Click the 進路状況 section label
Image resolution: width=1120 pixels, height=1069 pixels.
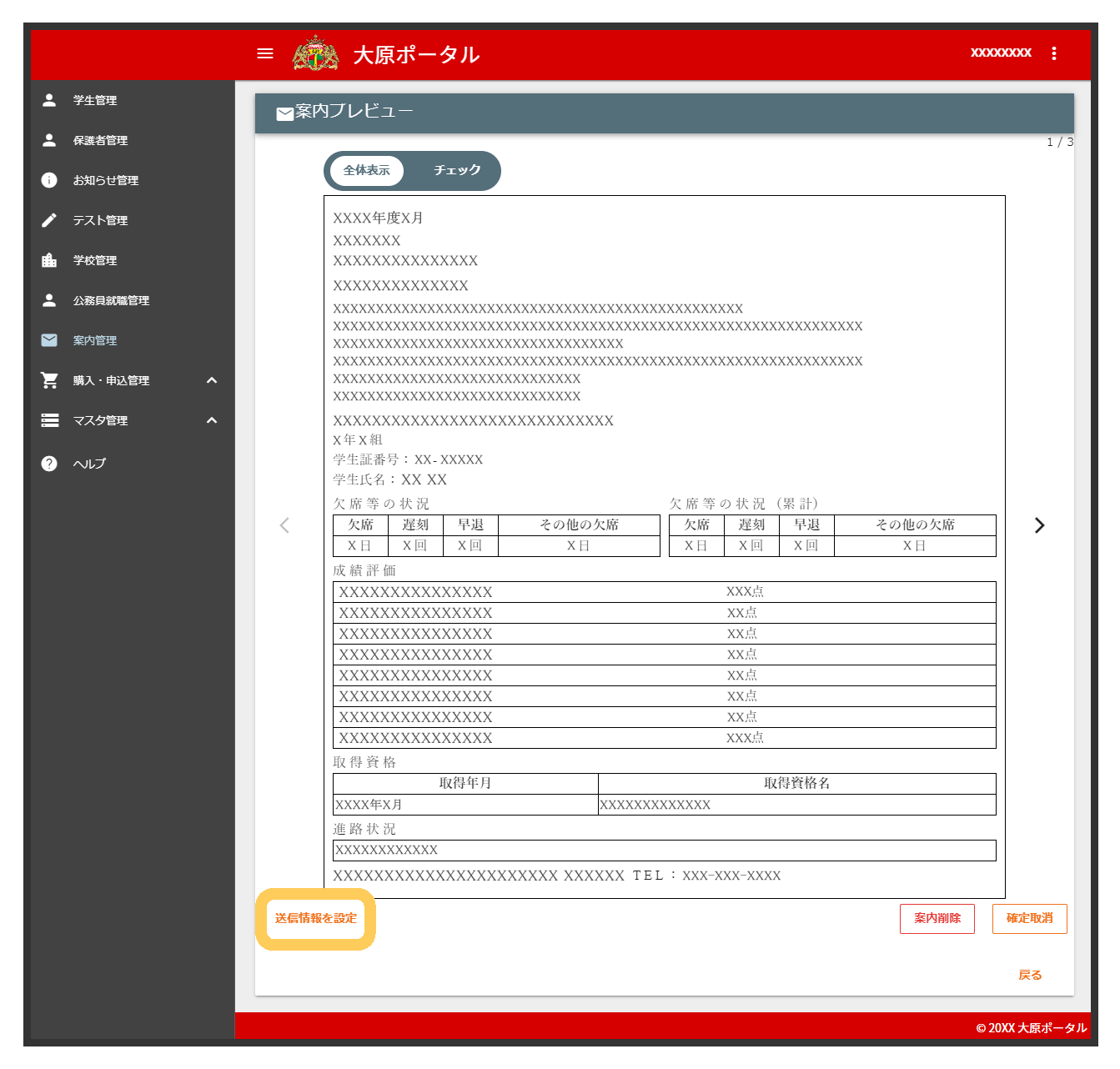(x=364, y=829)
